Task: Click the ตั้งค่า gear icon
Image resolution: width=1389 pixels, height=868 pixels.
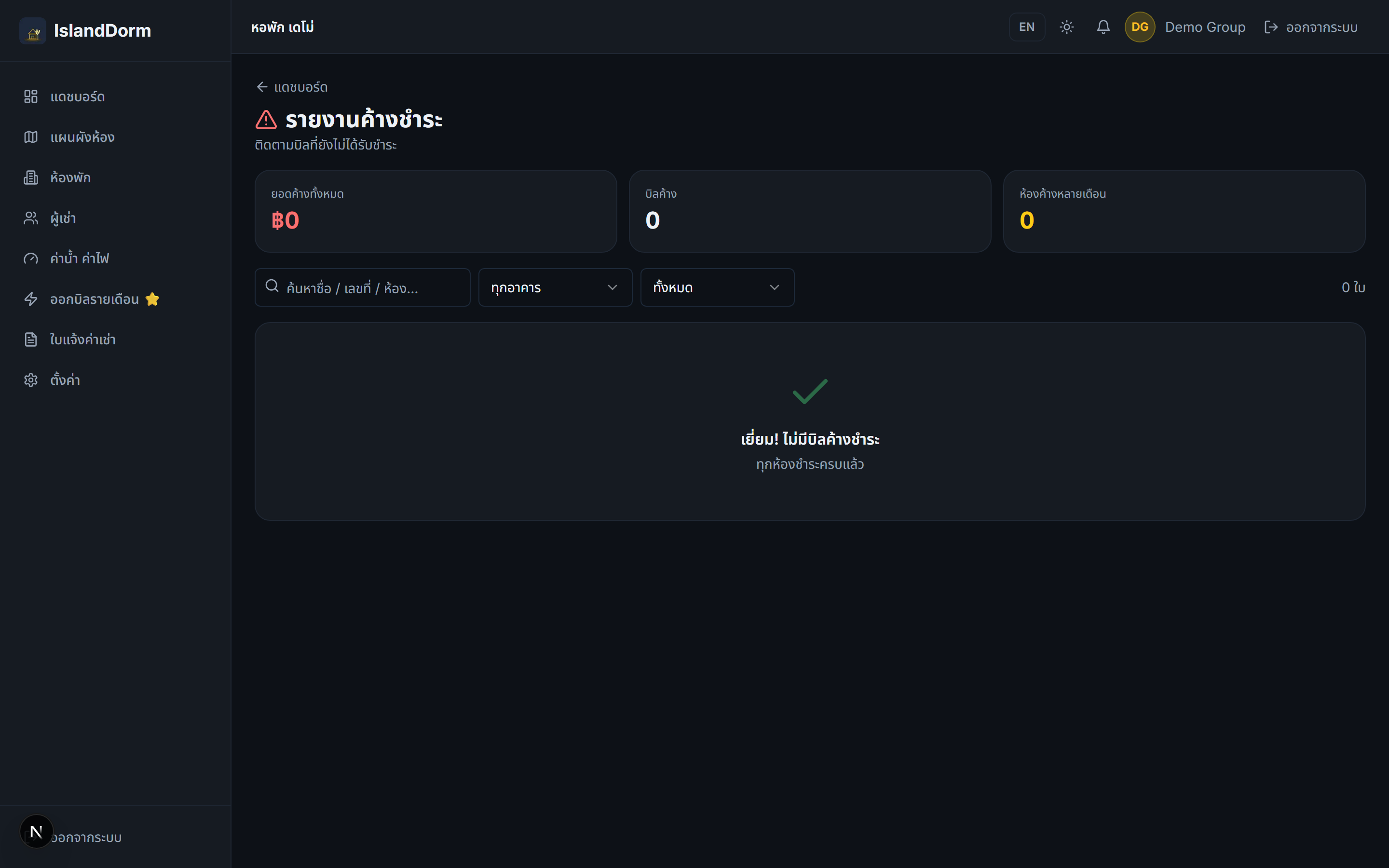Action: pos(30,380)
